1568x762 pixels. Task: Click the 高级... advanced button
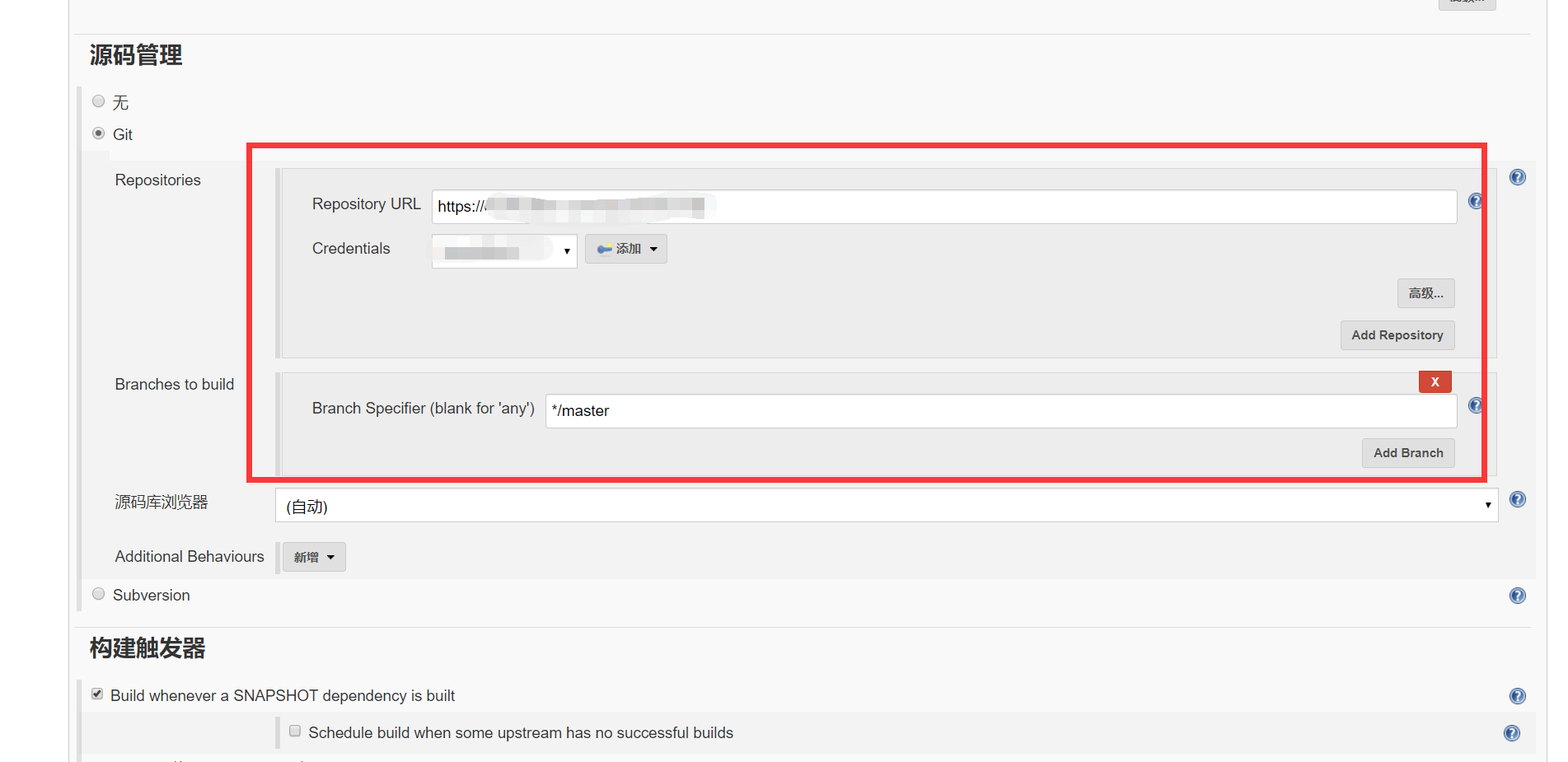coord(1425,293)
